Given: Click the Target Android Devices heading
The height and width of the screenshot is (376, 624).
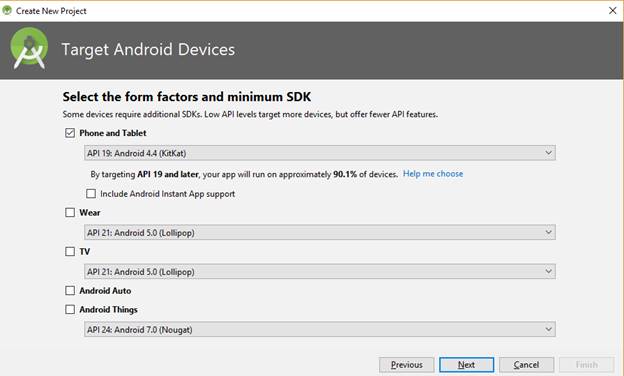Looking at the screenshot, I should point(148,49).
